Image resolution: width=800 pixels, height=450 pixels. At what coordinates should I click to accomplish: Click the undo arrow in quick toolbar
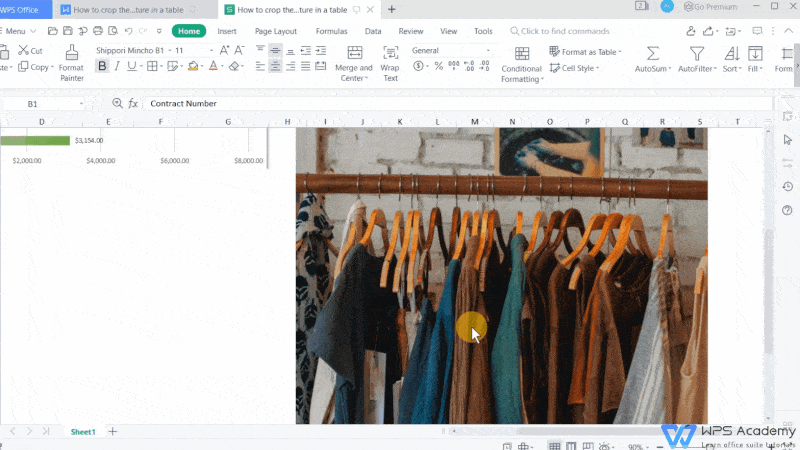(129, 31)
